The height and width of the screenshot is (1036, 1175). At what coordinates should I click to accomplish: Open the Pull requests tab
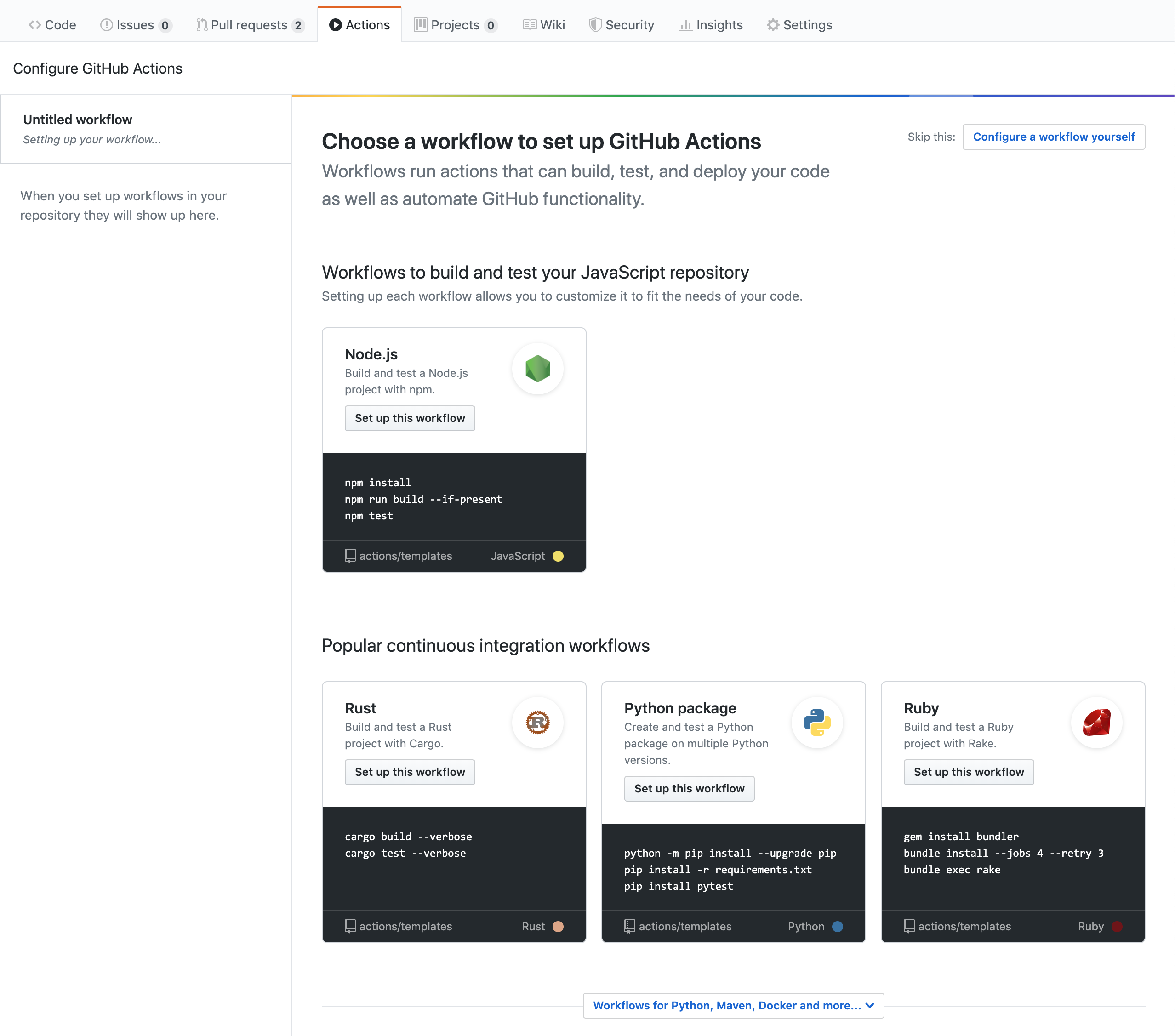point(250,25)
